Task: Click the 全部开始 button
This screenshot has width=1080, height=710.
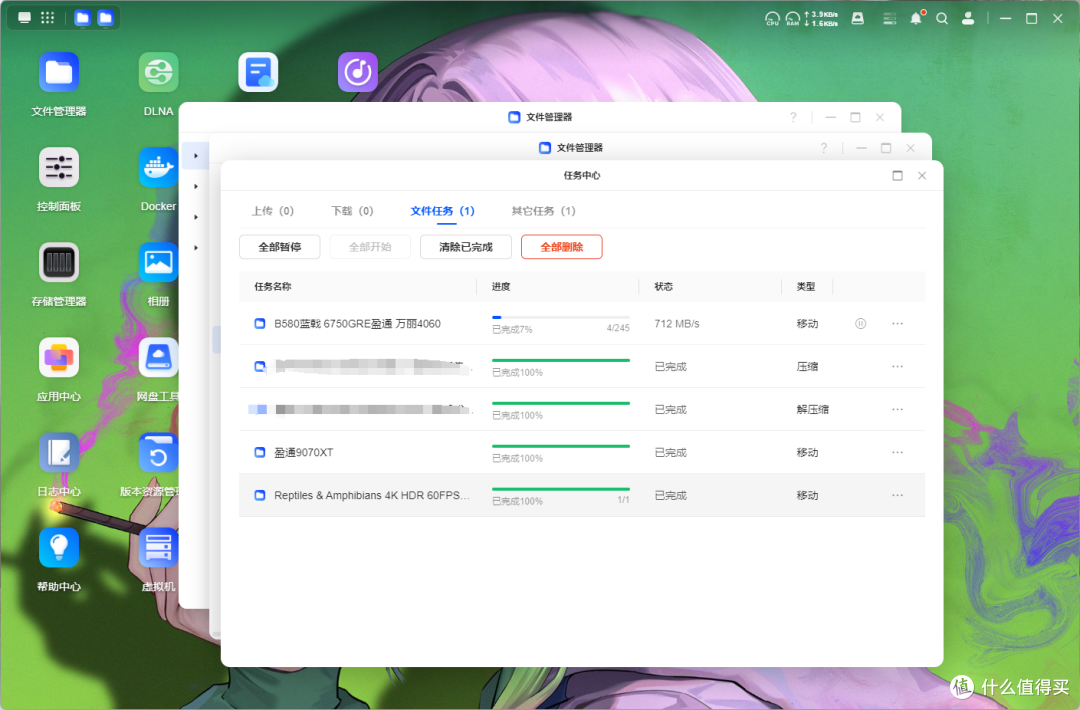Action: pyautogui.click(x=370, y=247)
